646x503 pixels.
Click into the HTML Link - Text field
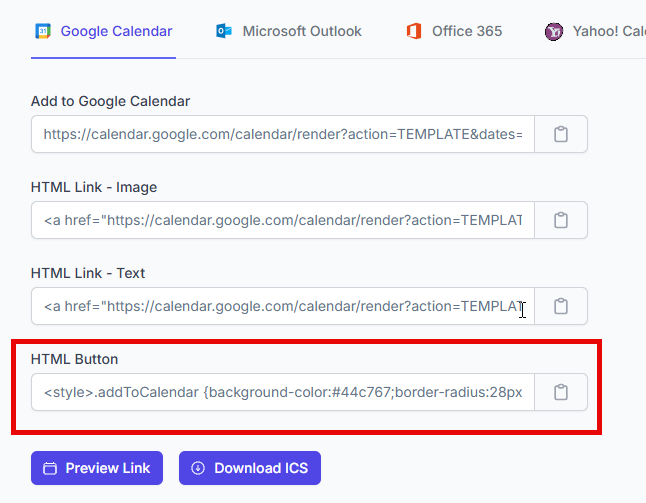point(282,306)
